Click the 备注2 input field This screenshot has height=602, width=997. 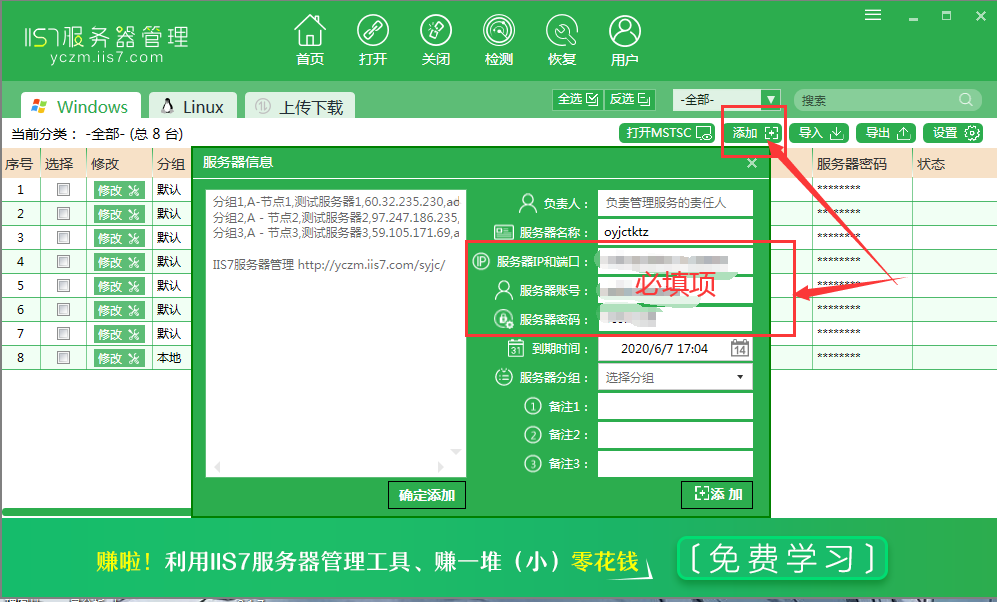[675, 435]
